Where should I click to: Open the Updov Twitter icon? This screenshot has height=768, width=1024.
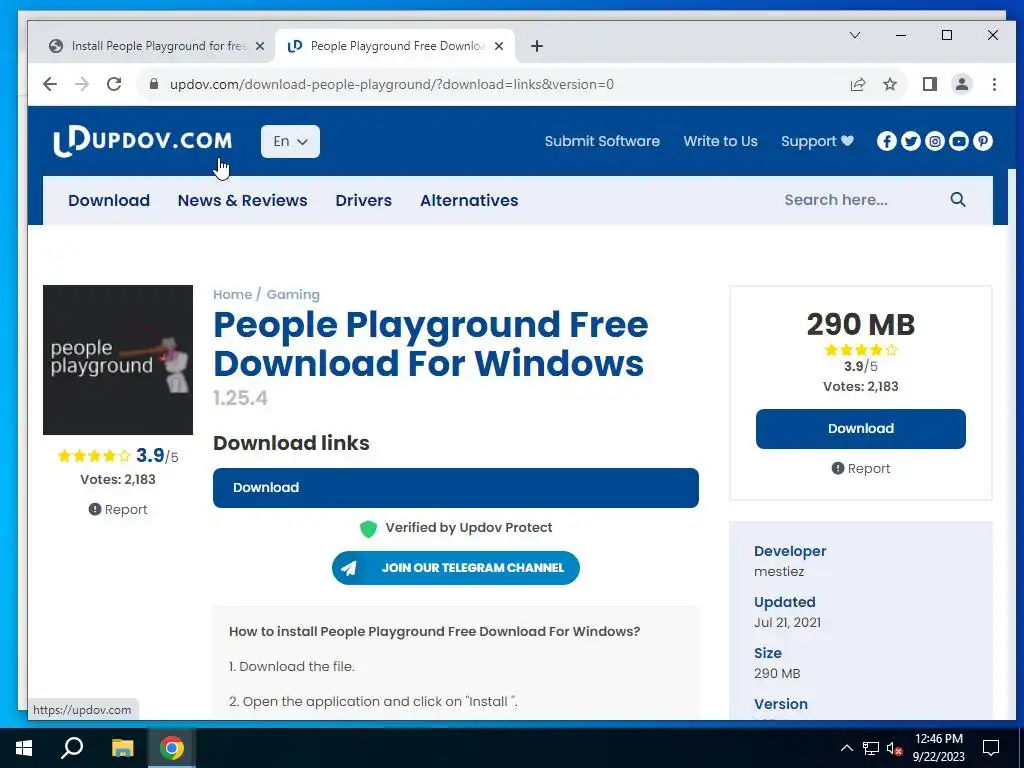(910, 141)
